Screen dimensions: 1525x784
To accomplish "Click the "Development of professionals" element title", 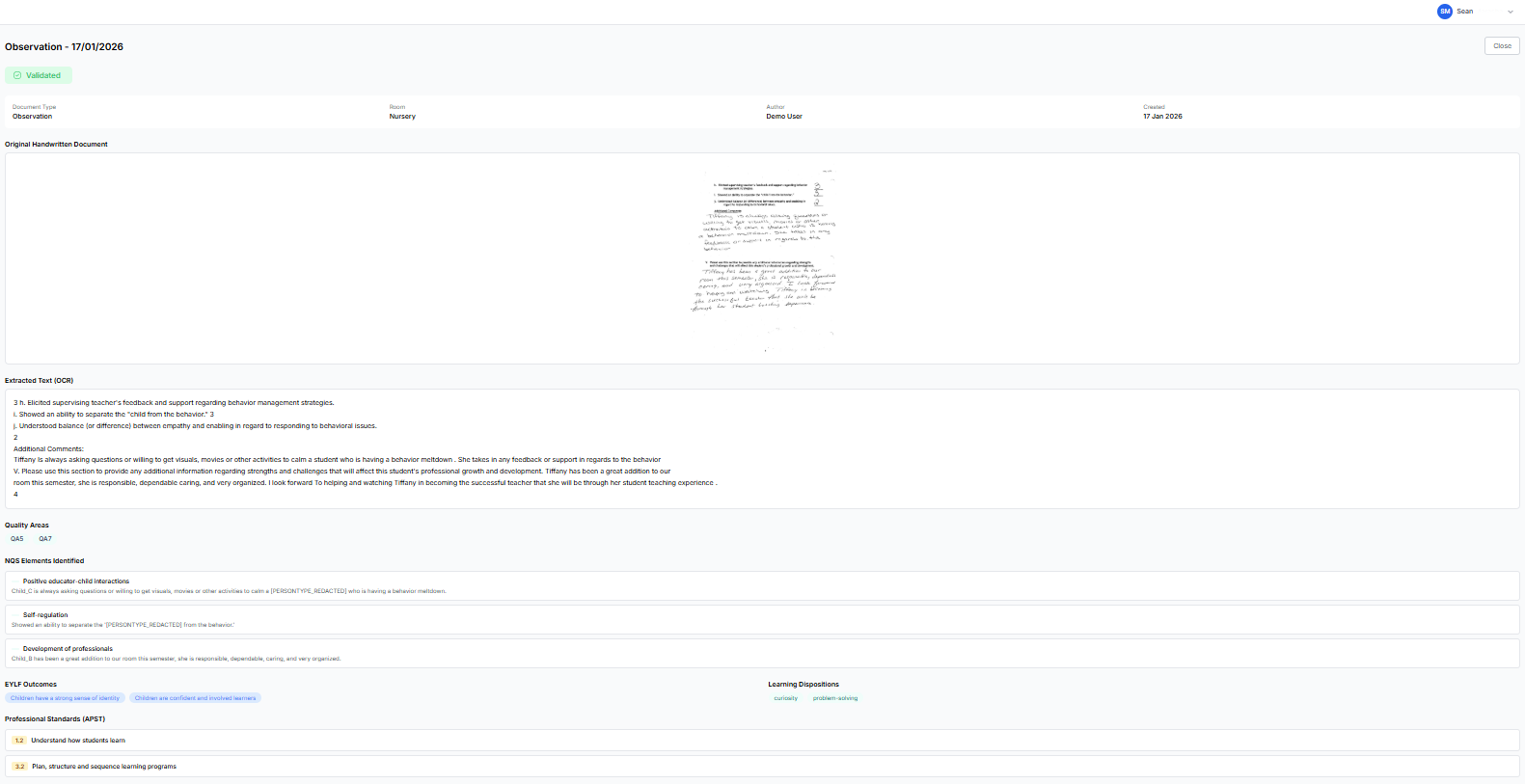I will [68, 649].
